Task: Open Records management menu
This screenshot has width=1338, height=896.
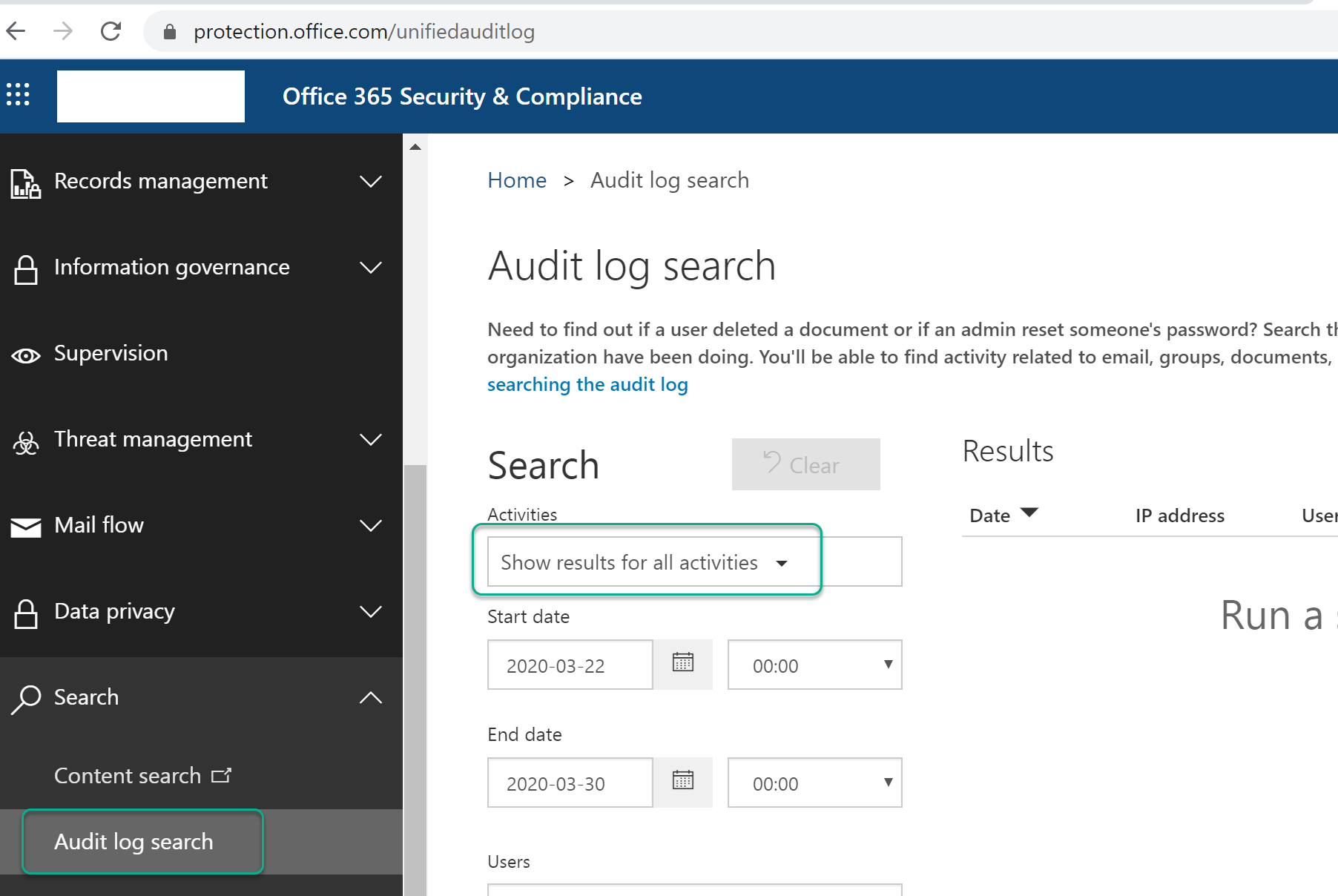Action: 201,181
